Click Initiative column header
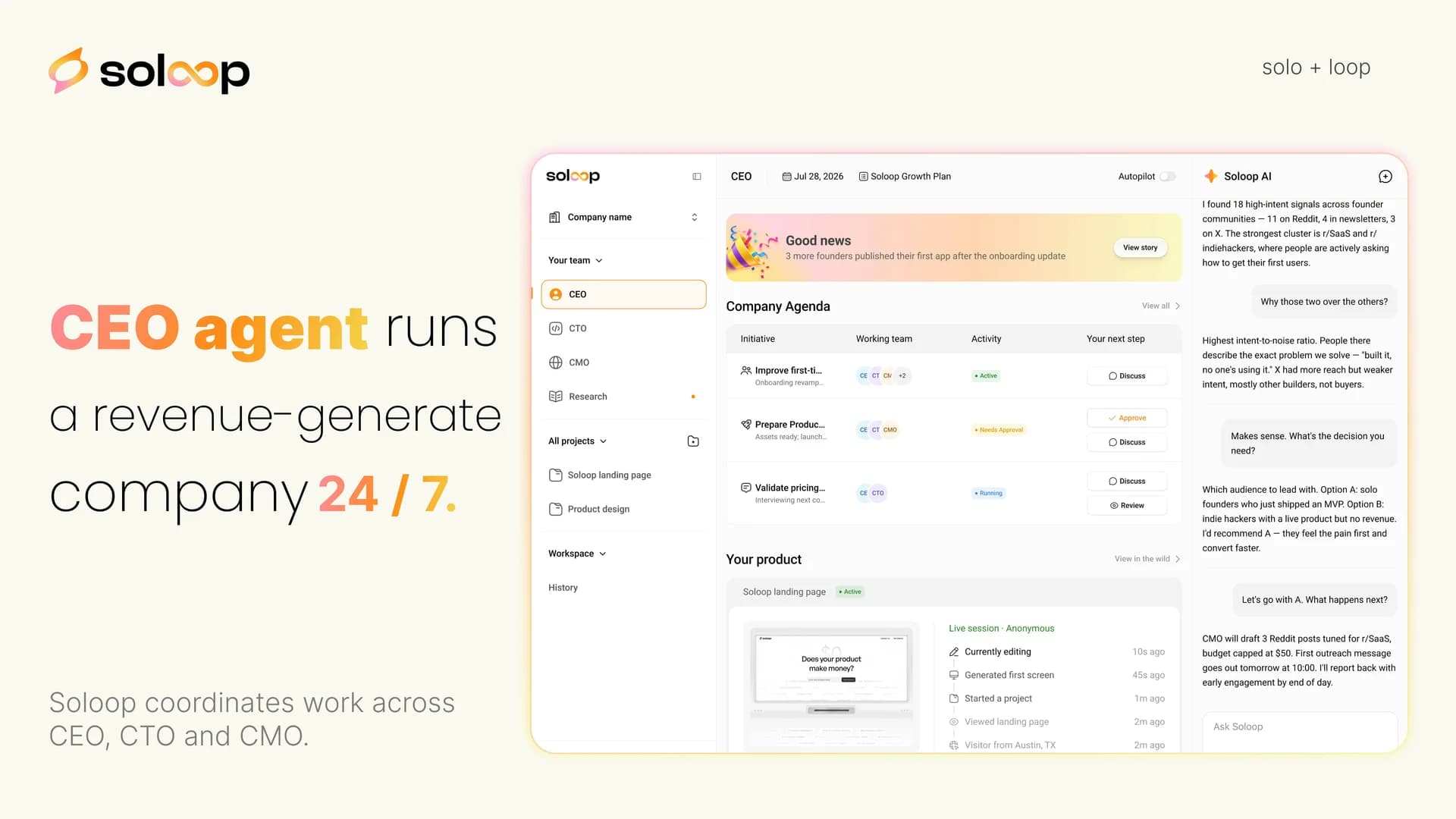The width and height of the screenshot is (1456, 819). 757,339
